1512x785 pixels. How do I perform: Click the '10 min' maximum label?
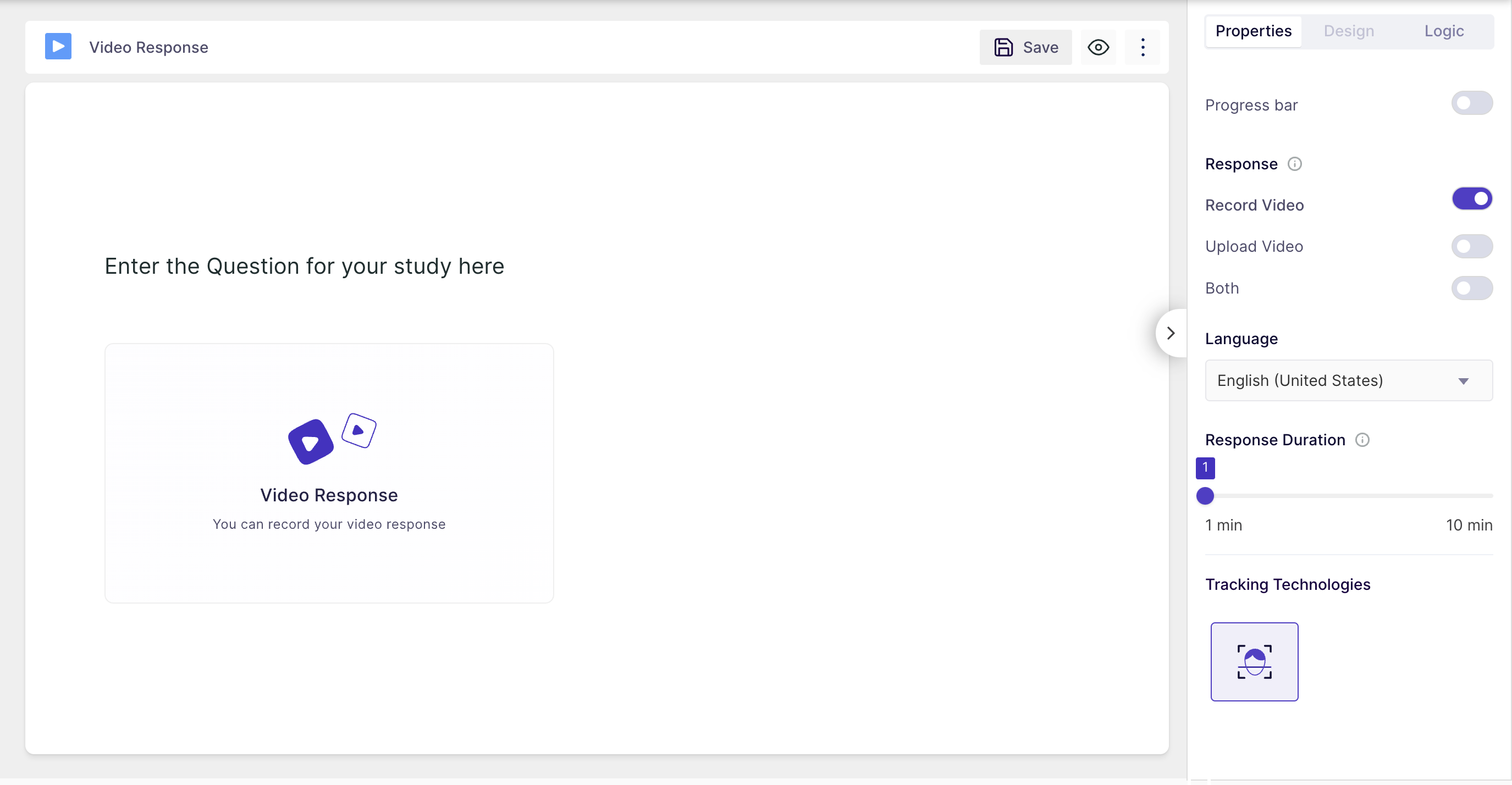click(1469, 525)
